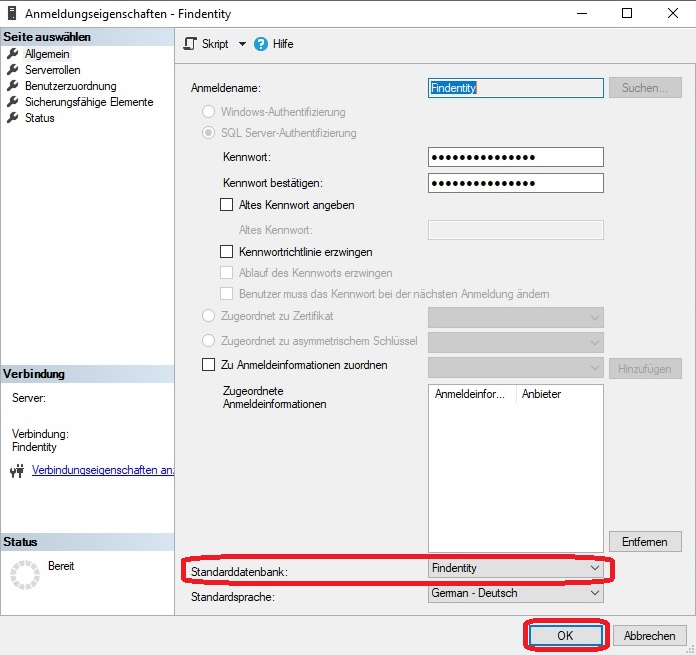Click the wrench icon beside Allgemein
The width and height of the screenshot is (696, 655).
12,54
